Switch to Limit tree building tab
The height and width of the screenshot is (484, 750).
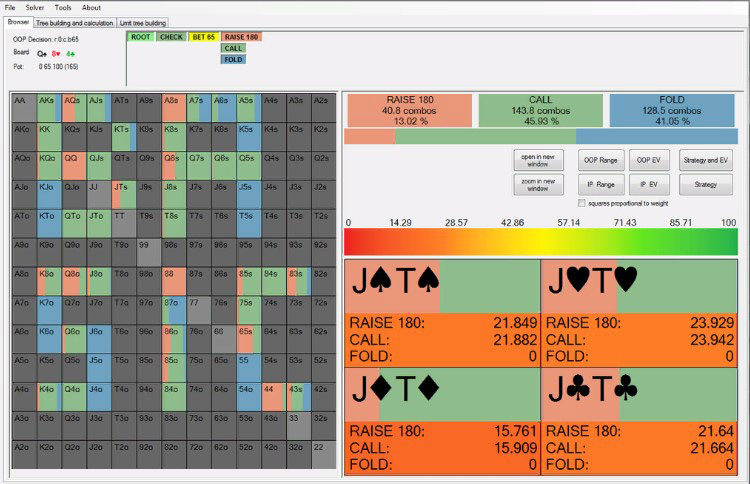pyautogui.click(x=143, y=22)
